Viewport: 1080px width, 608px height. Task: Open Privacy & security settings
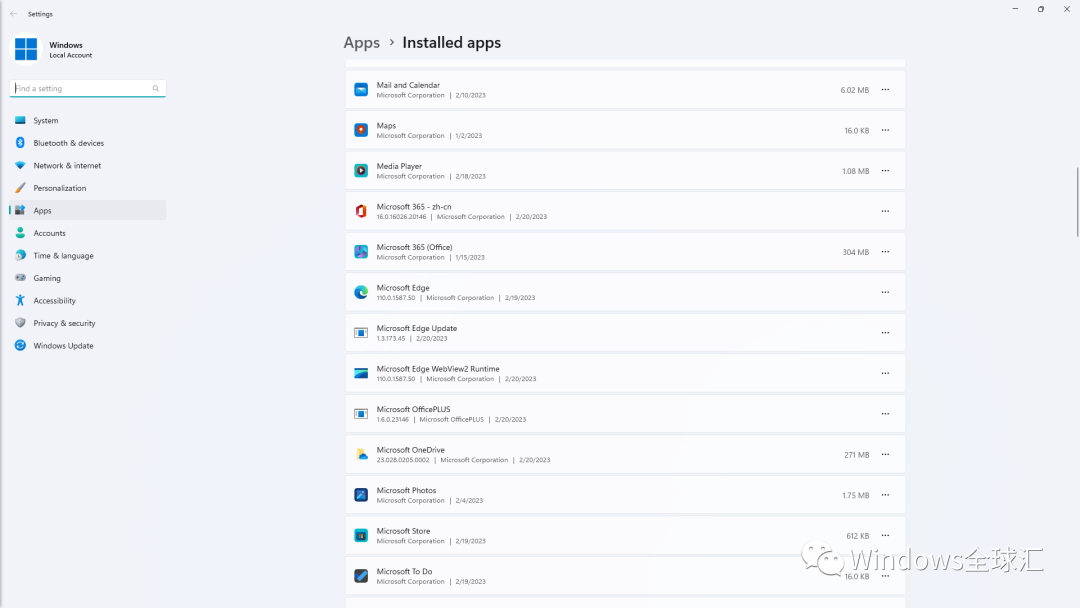87,323
